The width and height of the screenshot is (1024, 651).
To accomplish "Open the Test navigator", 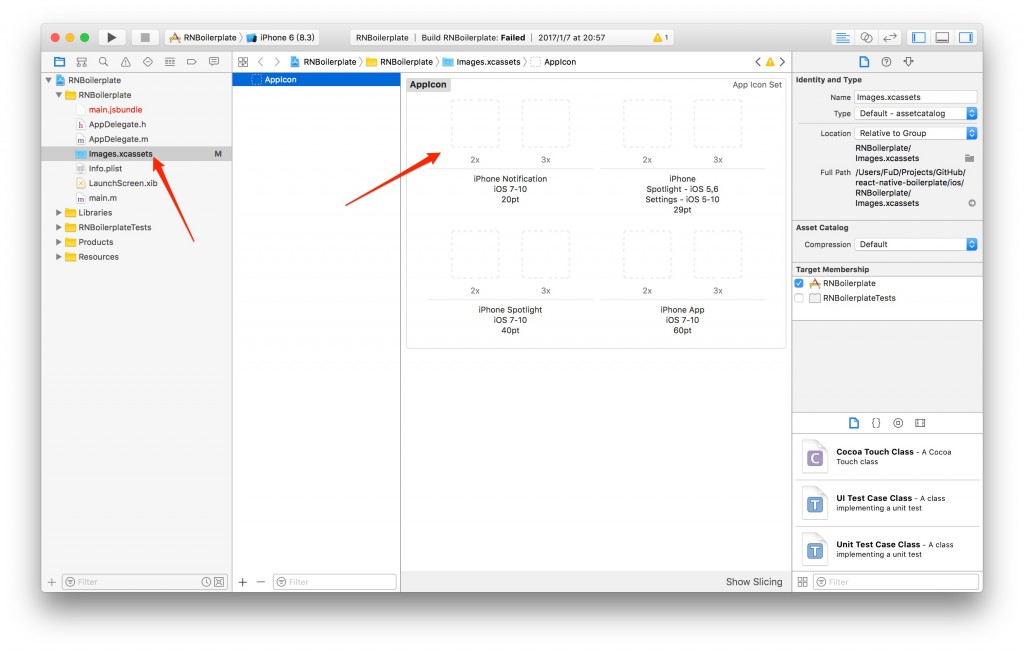I will click(x=148, y=61).
